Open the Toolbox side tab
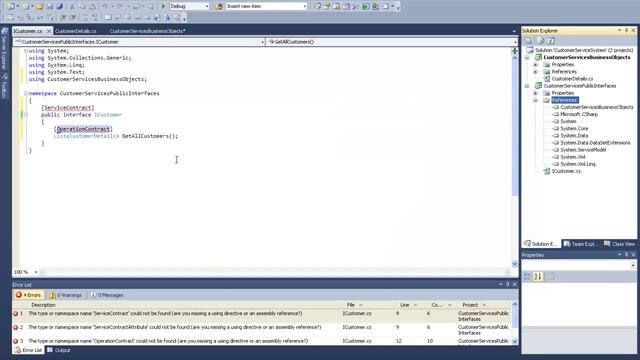 tap(4, 86)
